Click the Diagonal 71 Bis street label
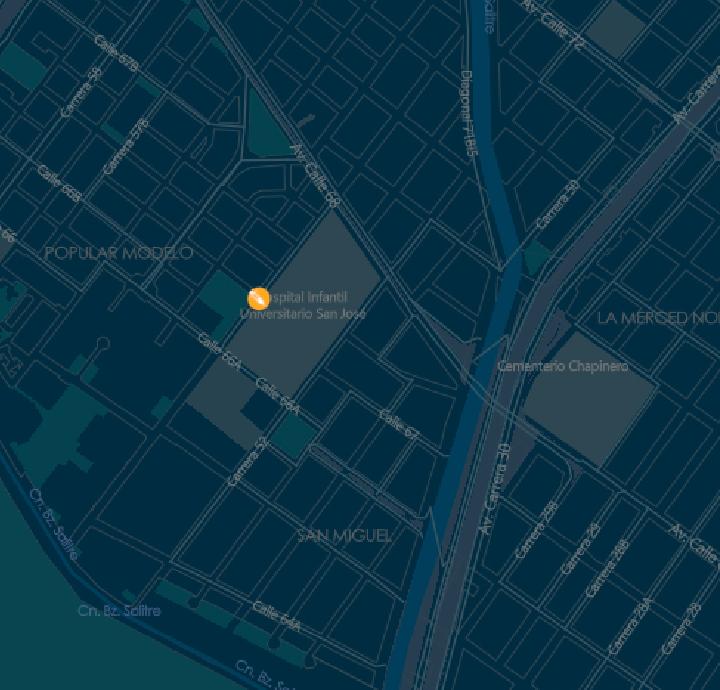The height and width of the screenshot is (690, 720). pyautogui.click(x=467, y=113)
